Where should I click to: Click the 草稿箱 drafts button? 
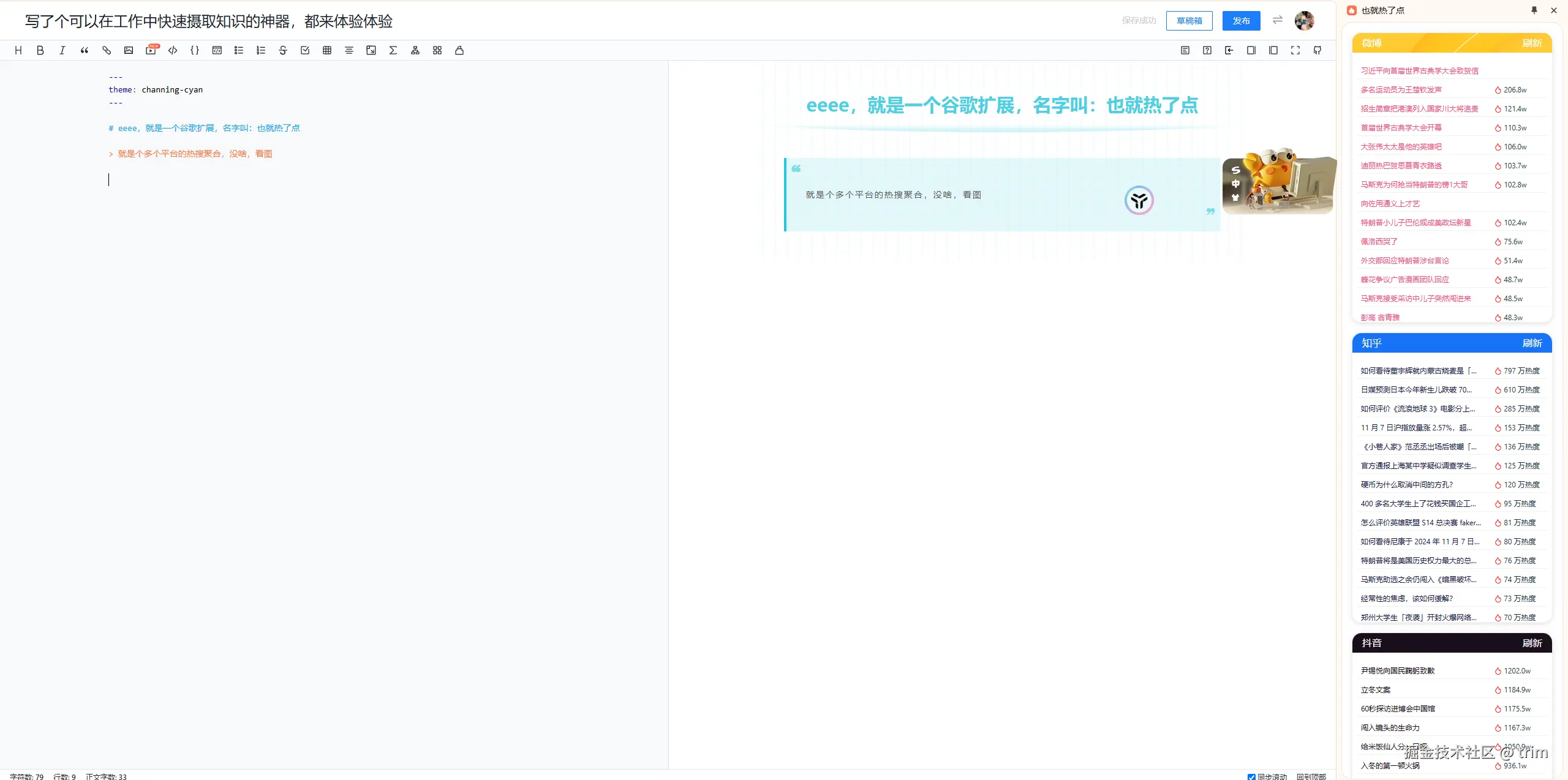[x=1189, y=21]
